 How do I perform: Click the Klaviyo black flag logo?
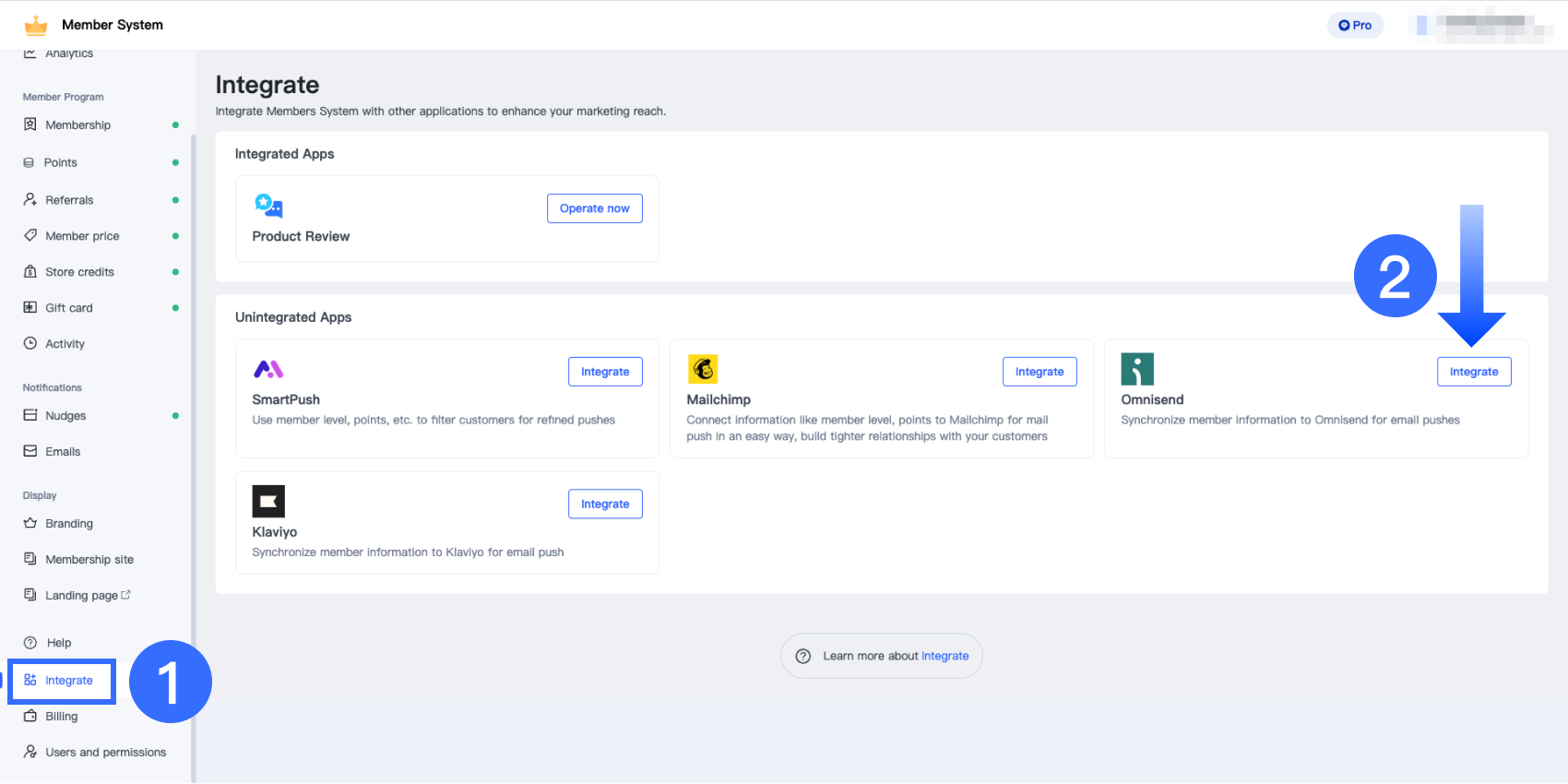(x=268, y=502)
